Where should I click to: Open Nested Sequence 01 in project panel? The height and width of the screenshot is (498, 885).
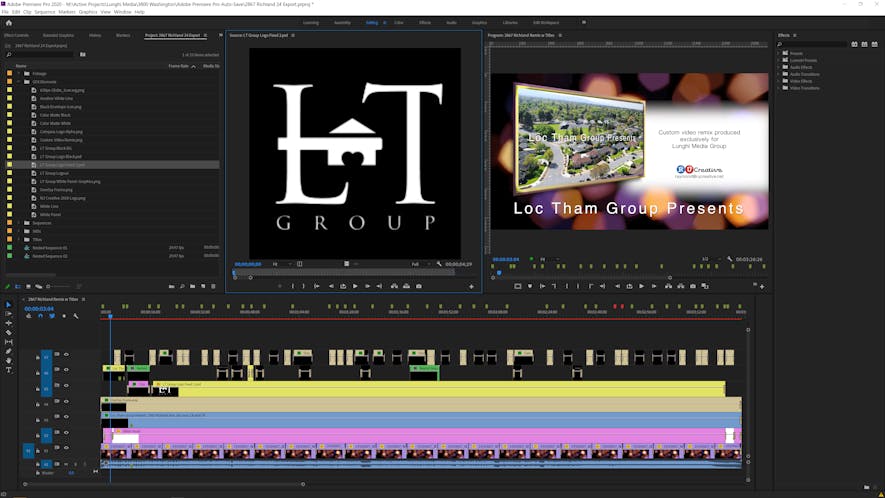coord(50,247)
